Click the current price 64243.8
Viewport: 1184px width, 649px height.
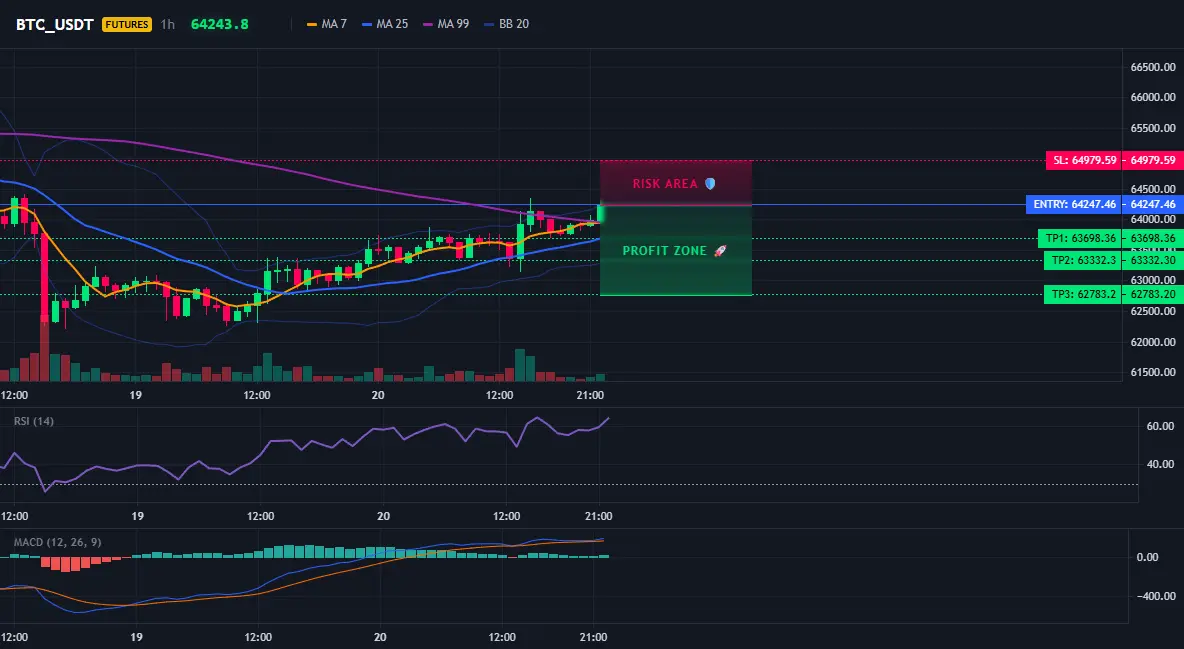[220, 24]
